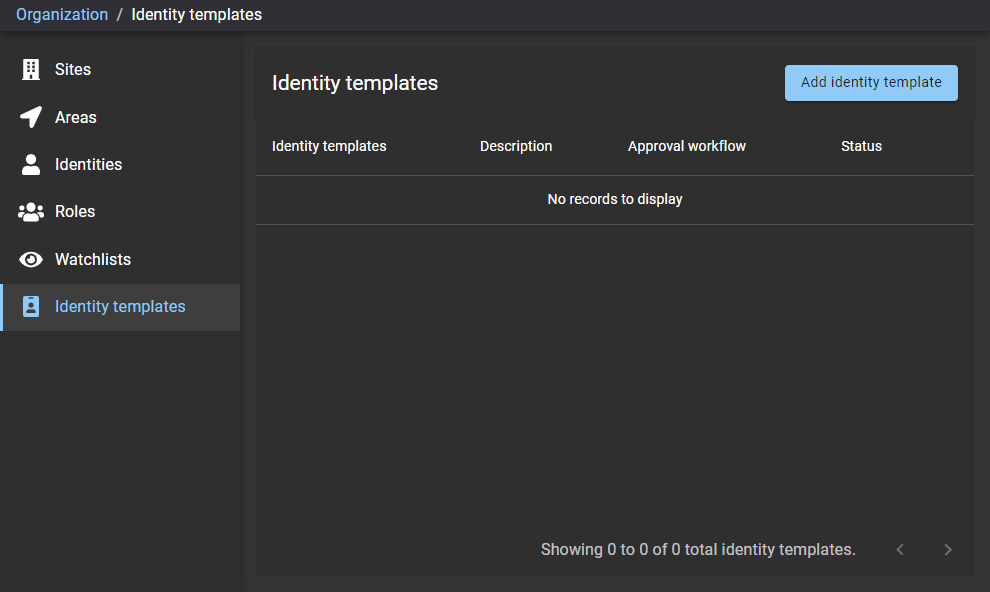This screenshot has width=990, height=592.
Task: Click the Identity templates badge icon
Action: pyautogui.click(x=31, y=307)
